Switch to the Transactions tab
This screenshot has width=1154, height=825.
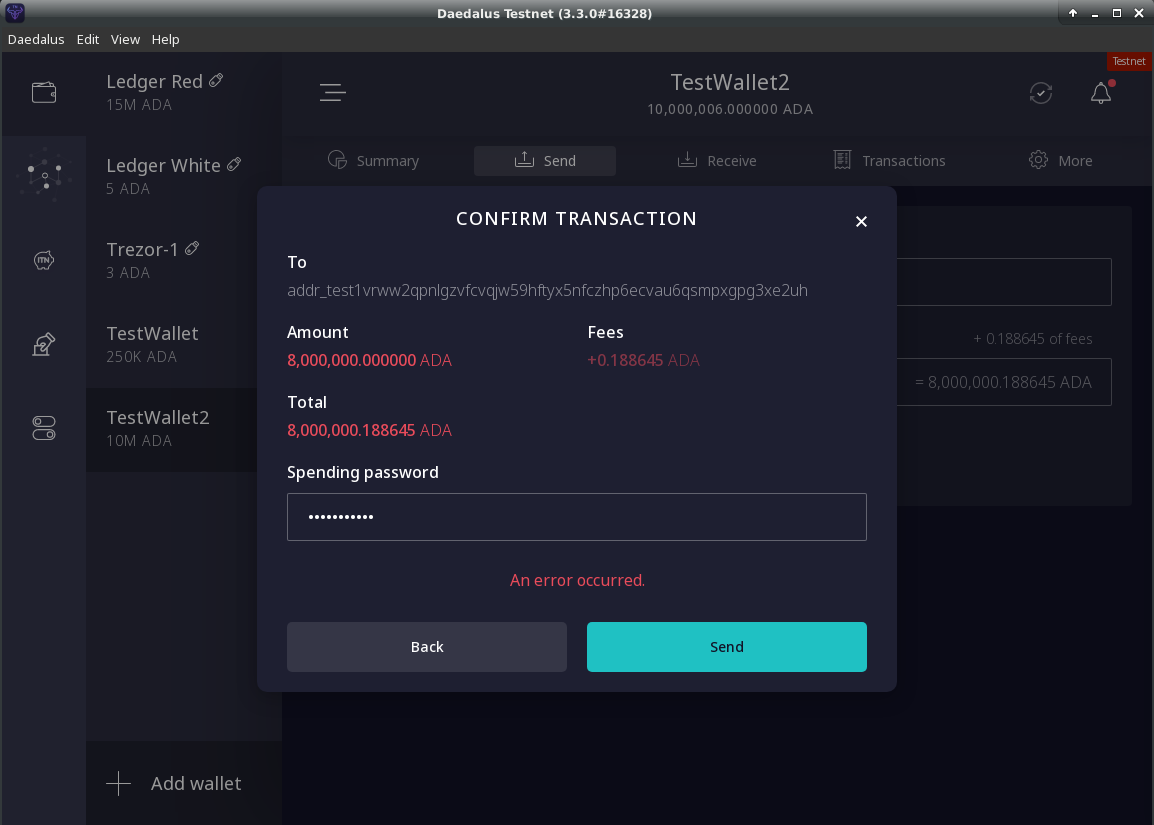pos(889,160)
